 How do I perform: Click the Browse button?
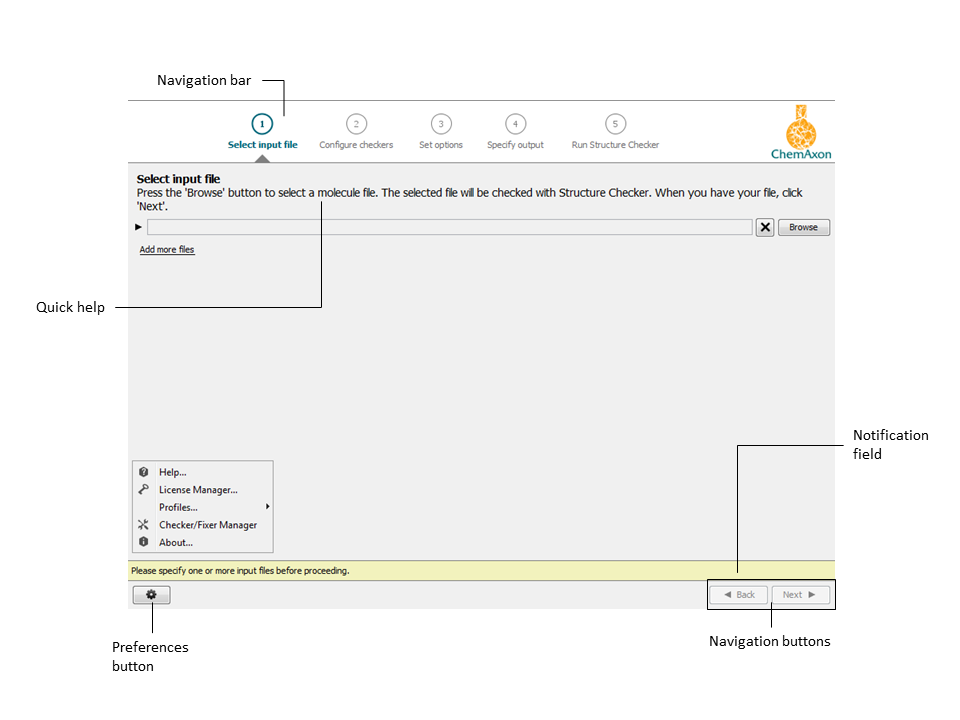[803, 227]
